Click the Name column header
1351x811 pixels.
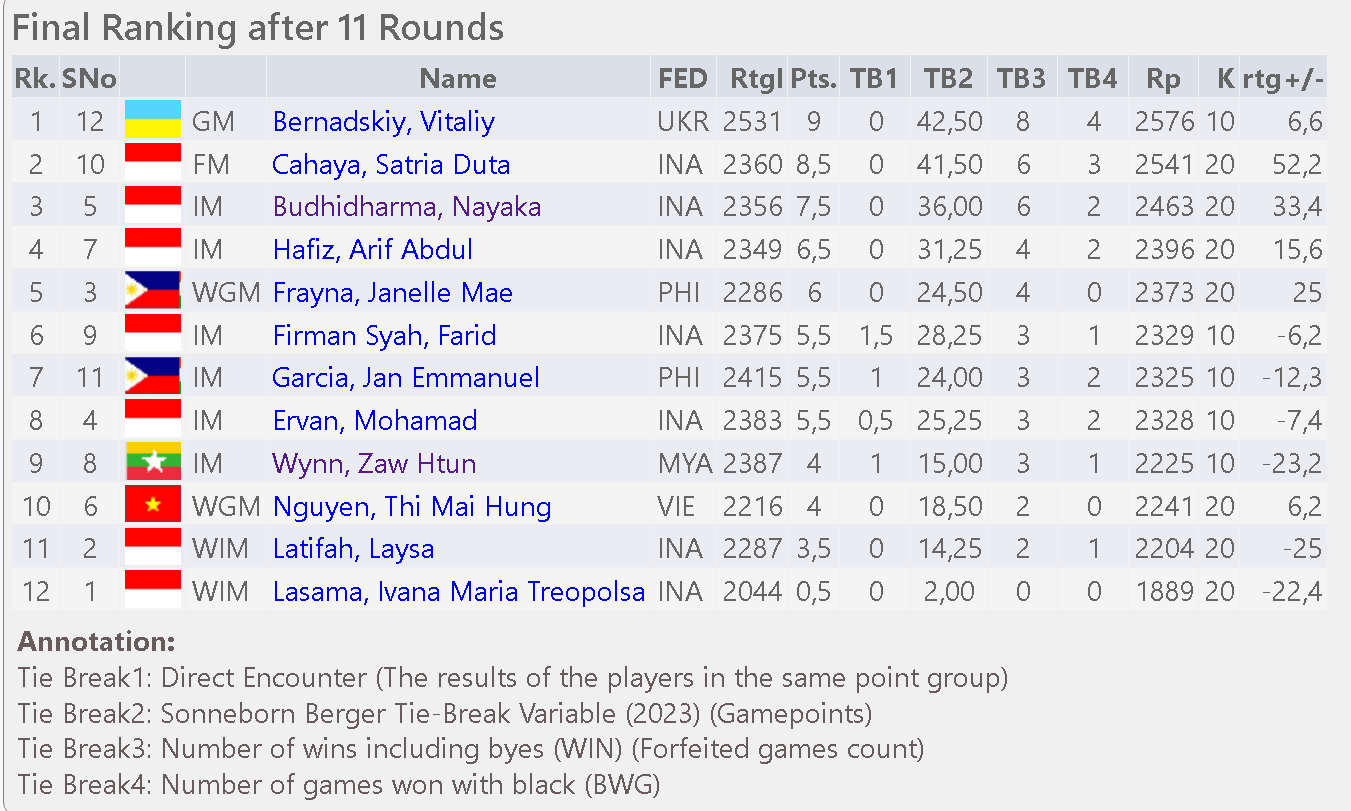pyautogui.click(x=458, y=79)
